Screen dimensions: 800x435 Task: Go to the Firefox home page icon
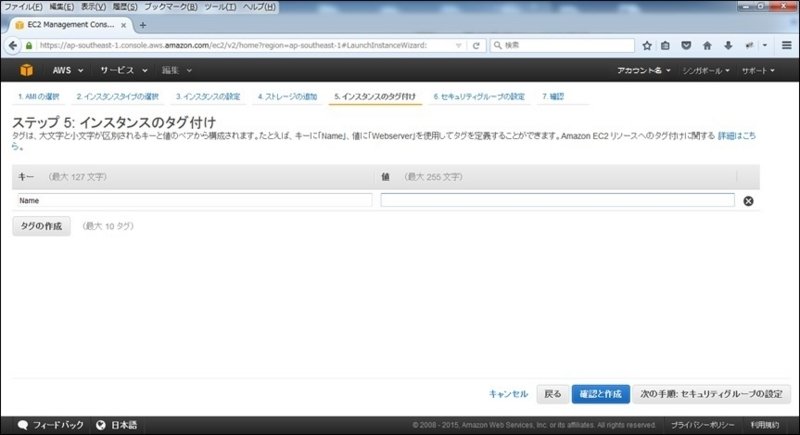(x=707, y=45)
